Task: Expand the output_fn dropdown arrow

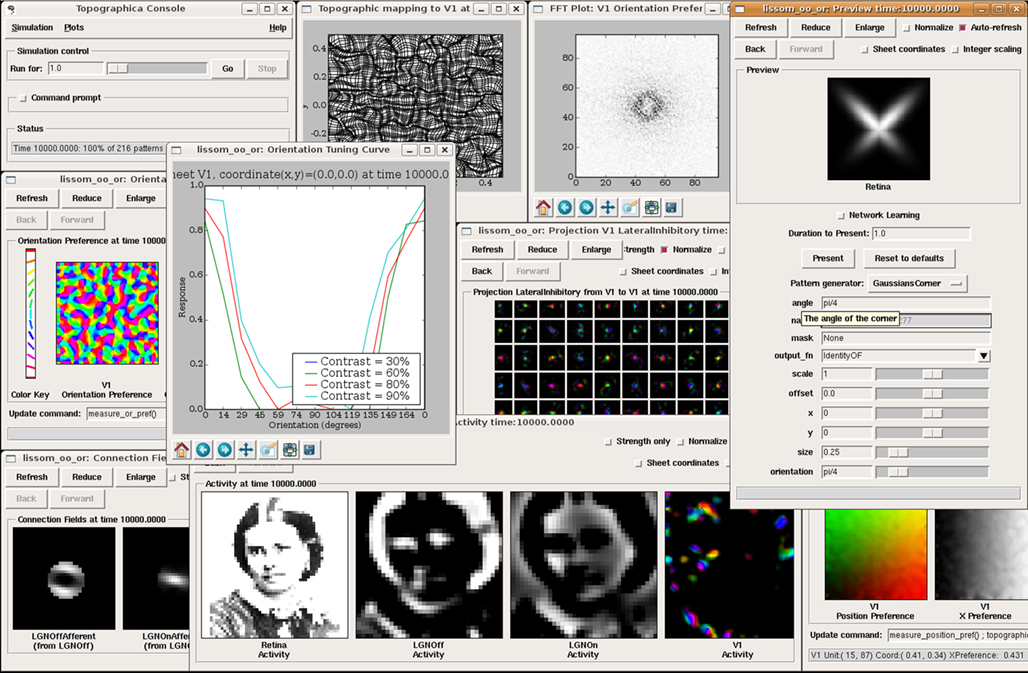Action: coord(983,356)
